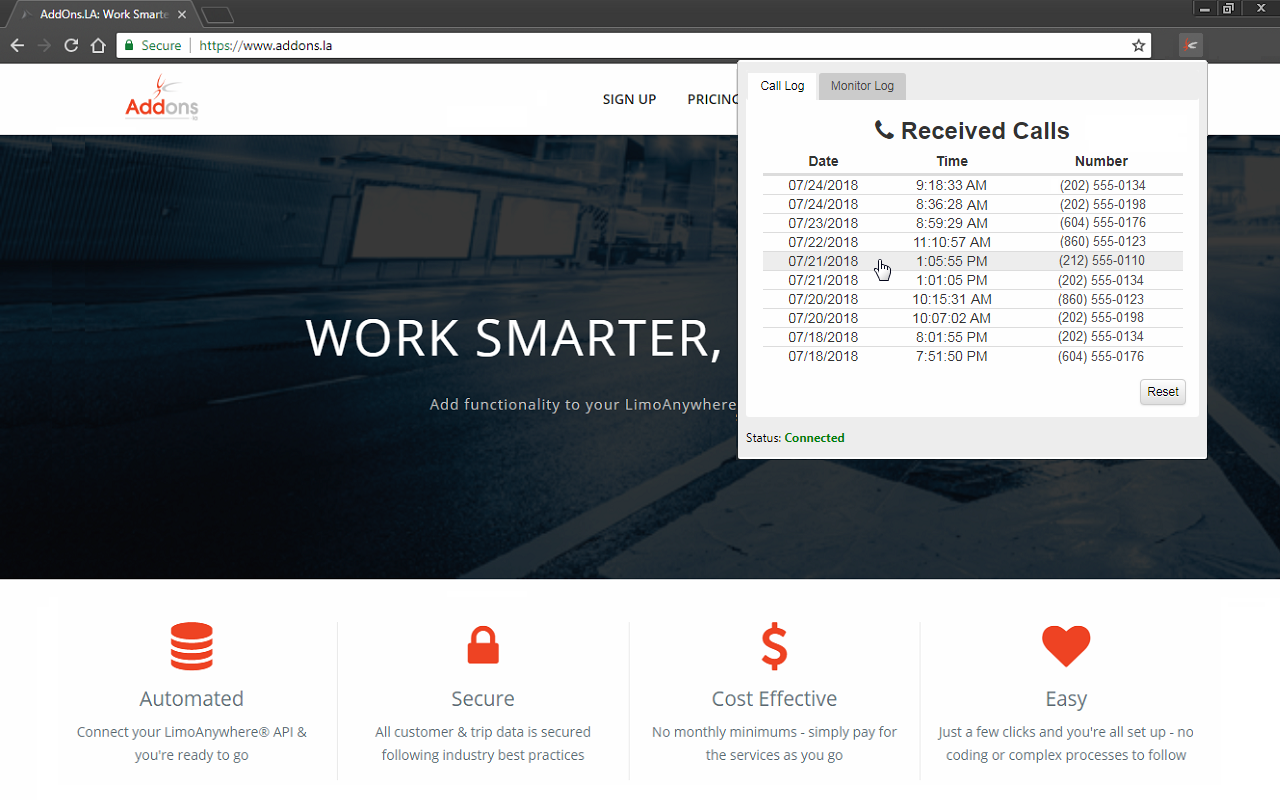
Task: Switch to the Monitor Log tab
Action: pos(862,86)
